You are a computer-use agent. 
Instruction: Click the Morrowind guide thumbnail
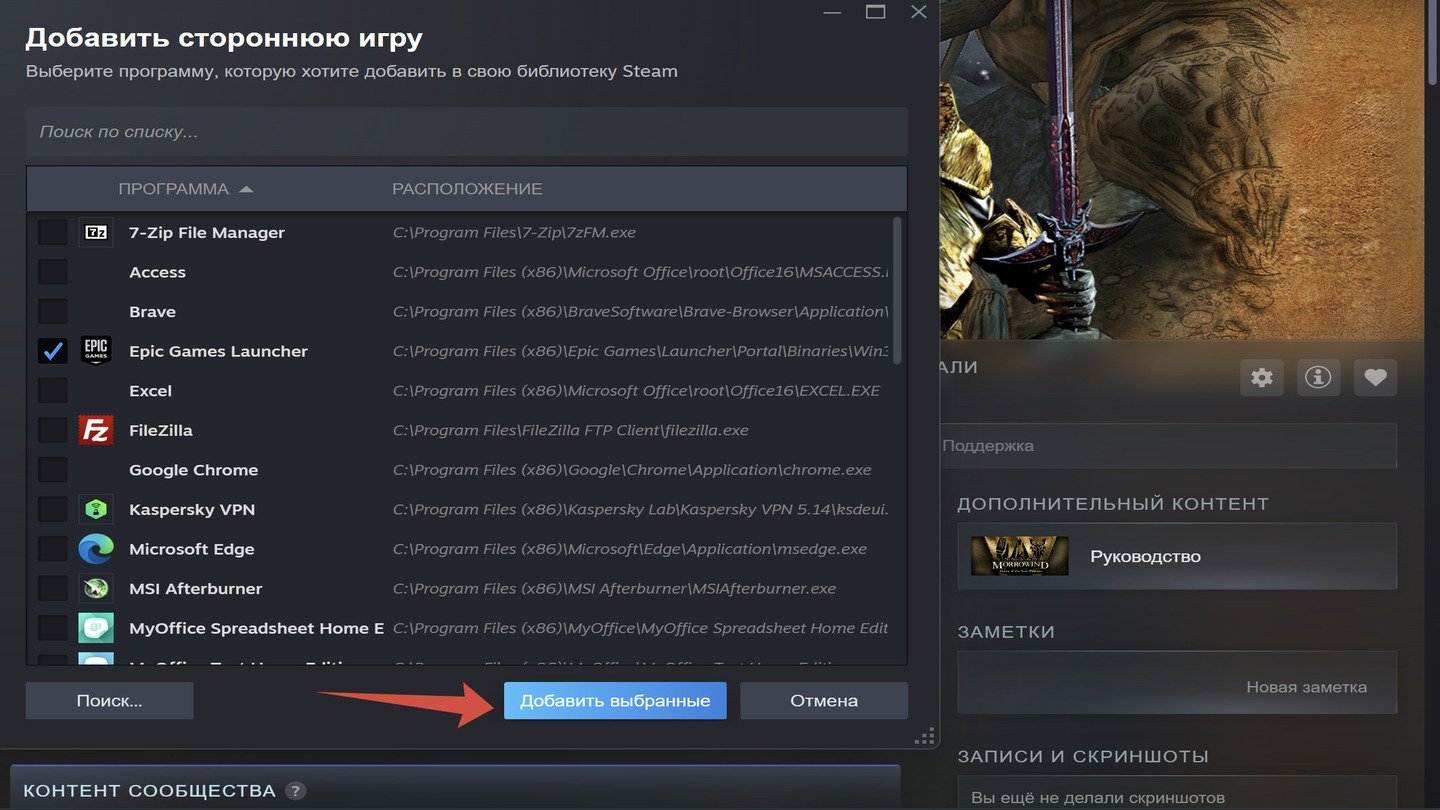coord(1019,556)
